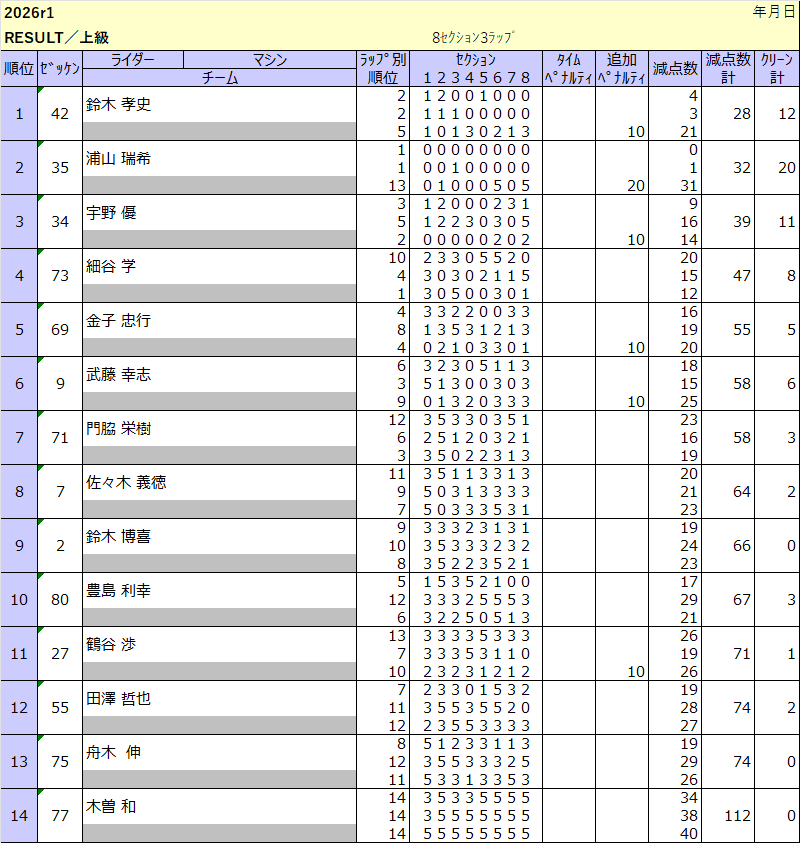Select clean count 20 in 浦山 瑞希's row

point(785,168)
